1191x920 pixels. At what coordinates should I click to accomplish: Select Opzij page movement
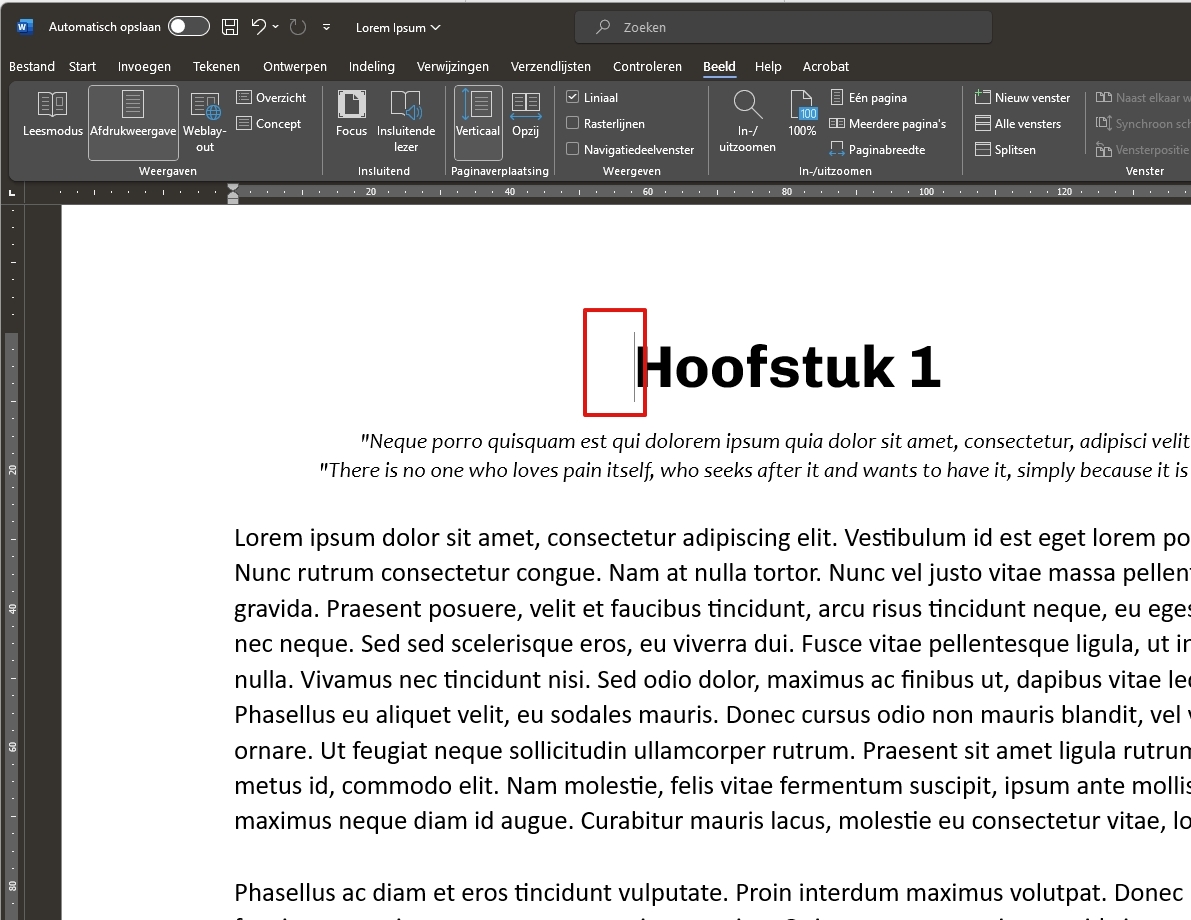point(525,114)
